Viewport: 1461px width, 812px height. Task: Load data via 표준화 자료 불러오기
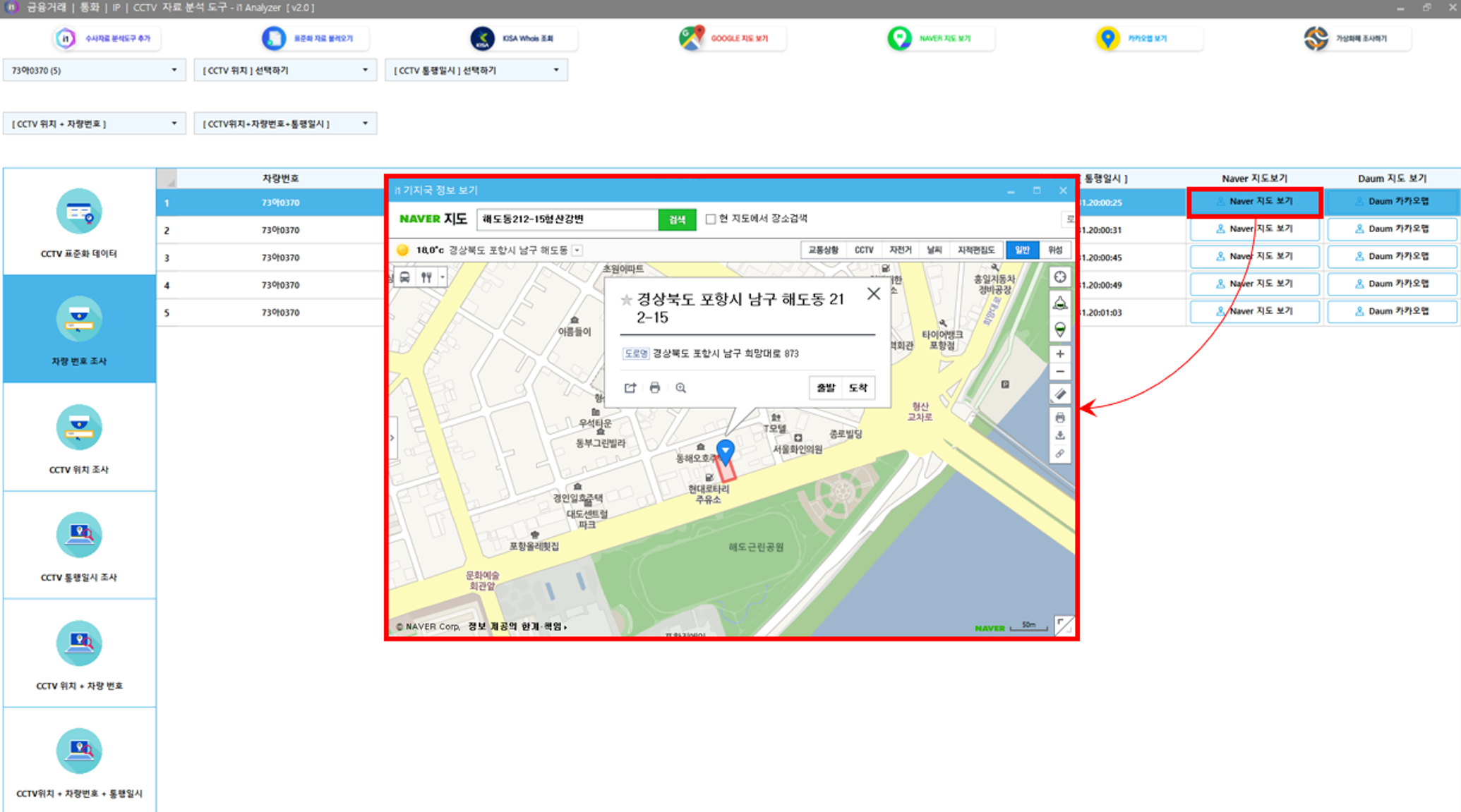tap(315, 38)
